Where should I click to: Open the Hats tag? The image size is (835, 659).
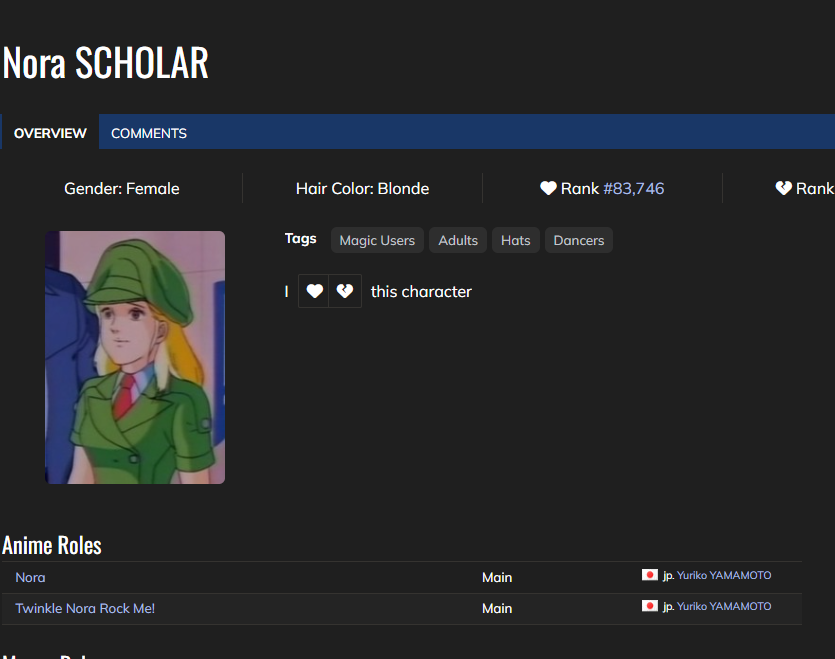click(516, 240)
